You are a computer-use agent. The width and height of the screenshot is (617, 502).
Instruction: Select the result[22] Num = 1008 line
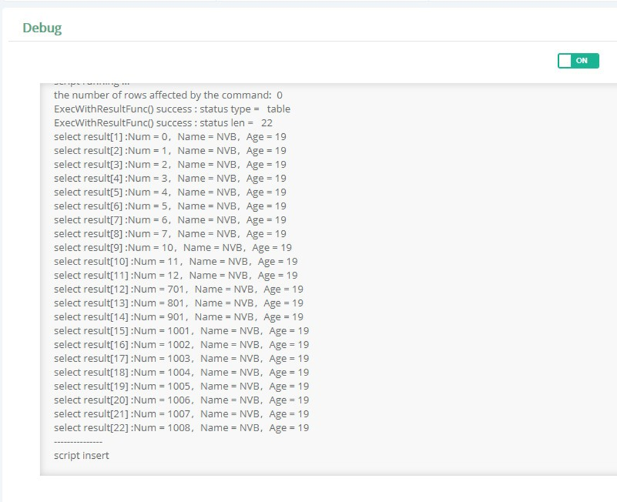click(x=181, y=428)
